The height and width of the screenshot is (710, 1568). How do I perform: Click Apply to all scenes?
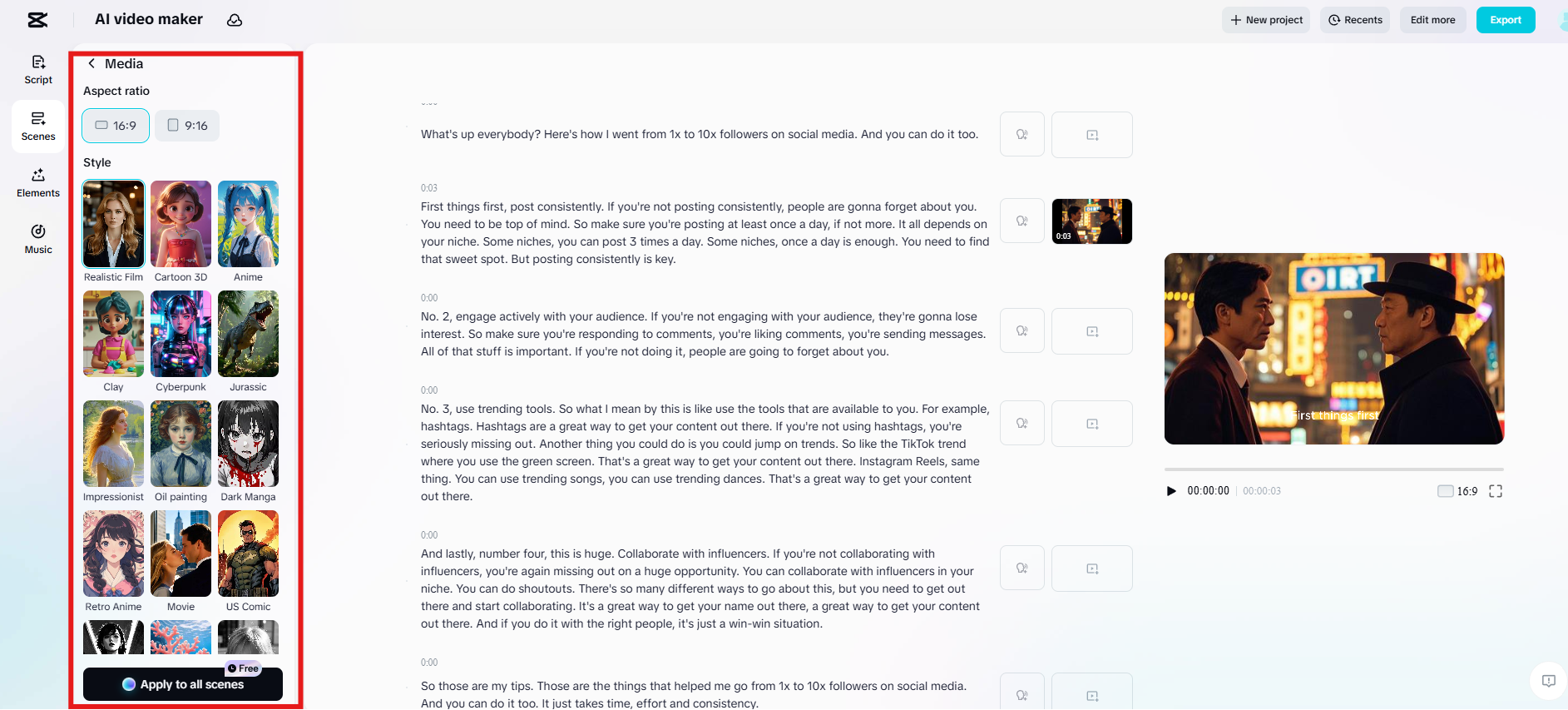click(183, 684)
